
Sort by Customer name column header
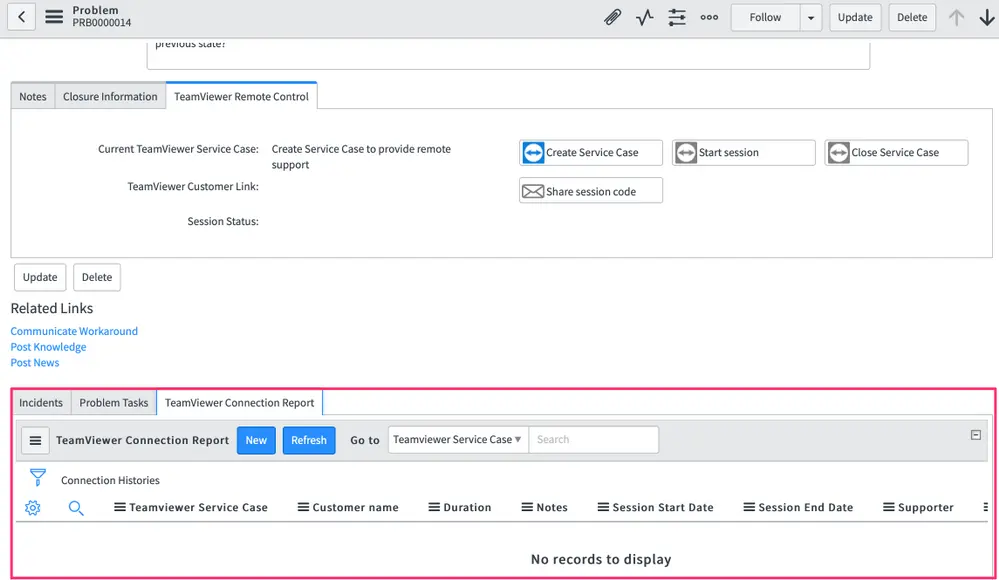point(356,507)
